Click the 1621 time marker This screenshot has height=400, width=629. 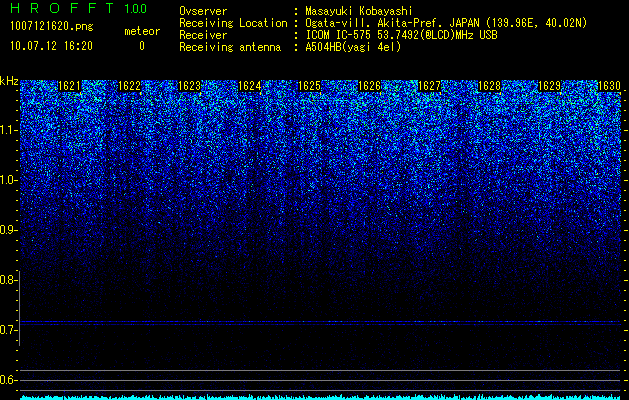[x=69, y=86]
